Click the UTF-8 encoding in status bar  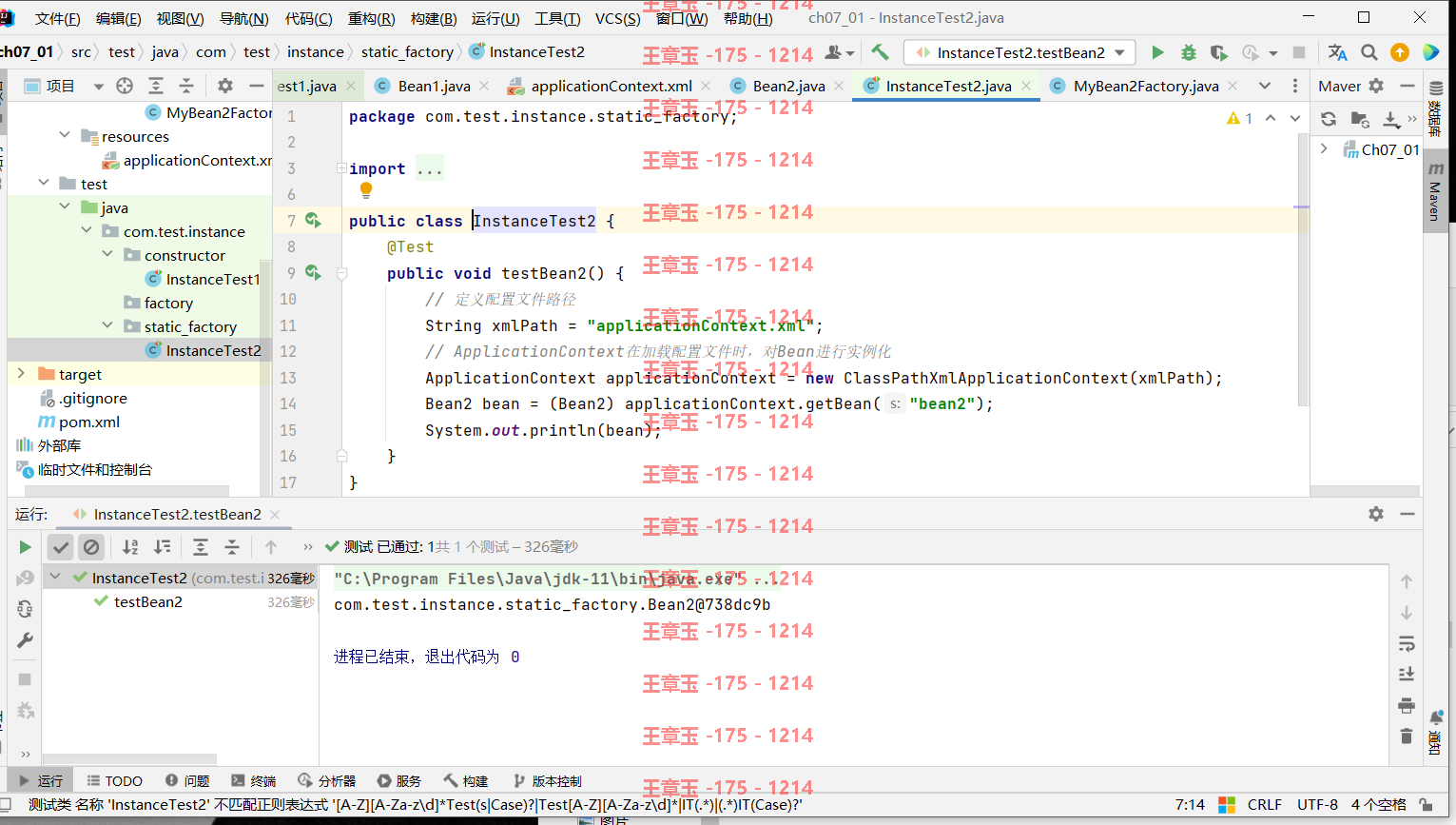point(1317,805)
